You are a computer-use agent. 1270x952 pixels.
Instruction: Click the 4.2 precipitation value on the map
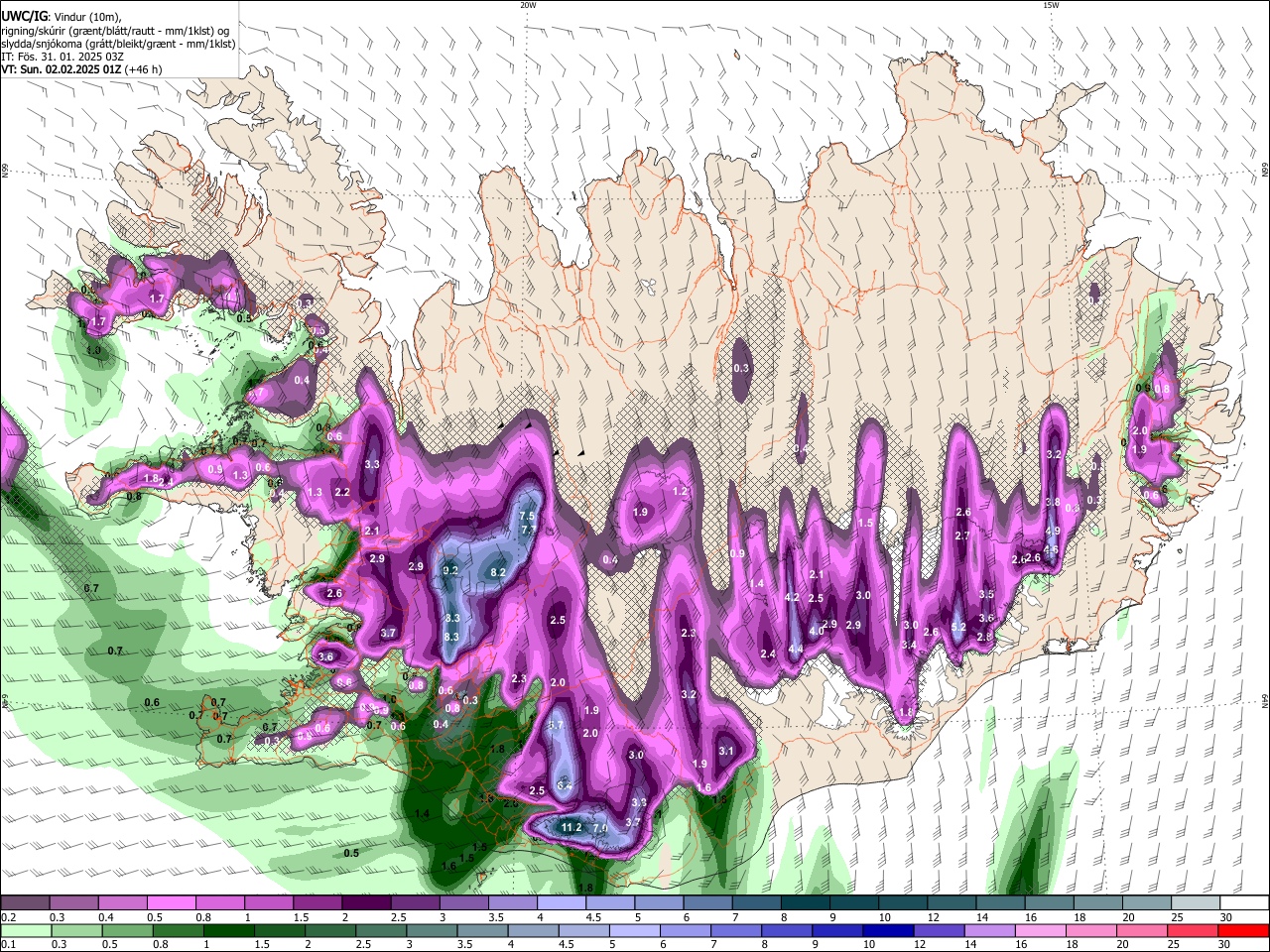[x=792, y=598]
